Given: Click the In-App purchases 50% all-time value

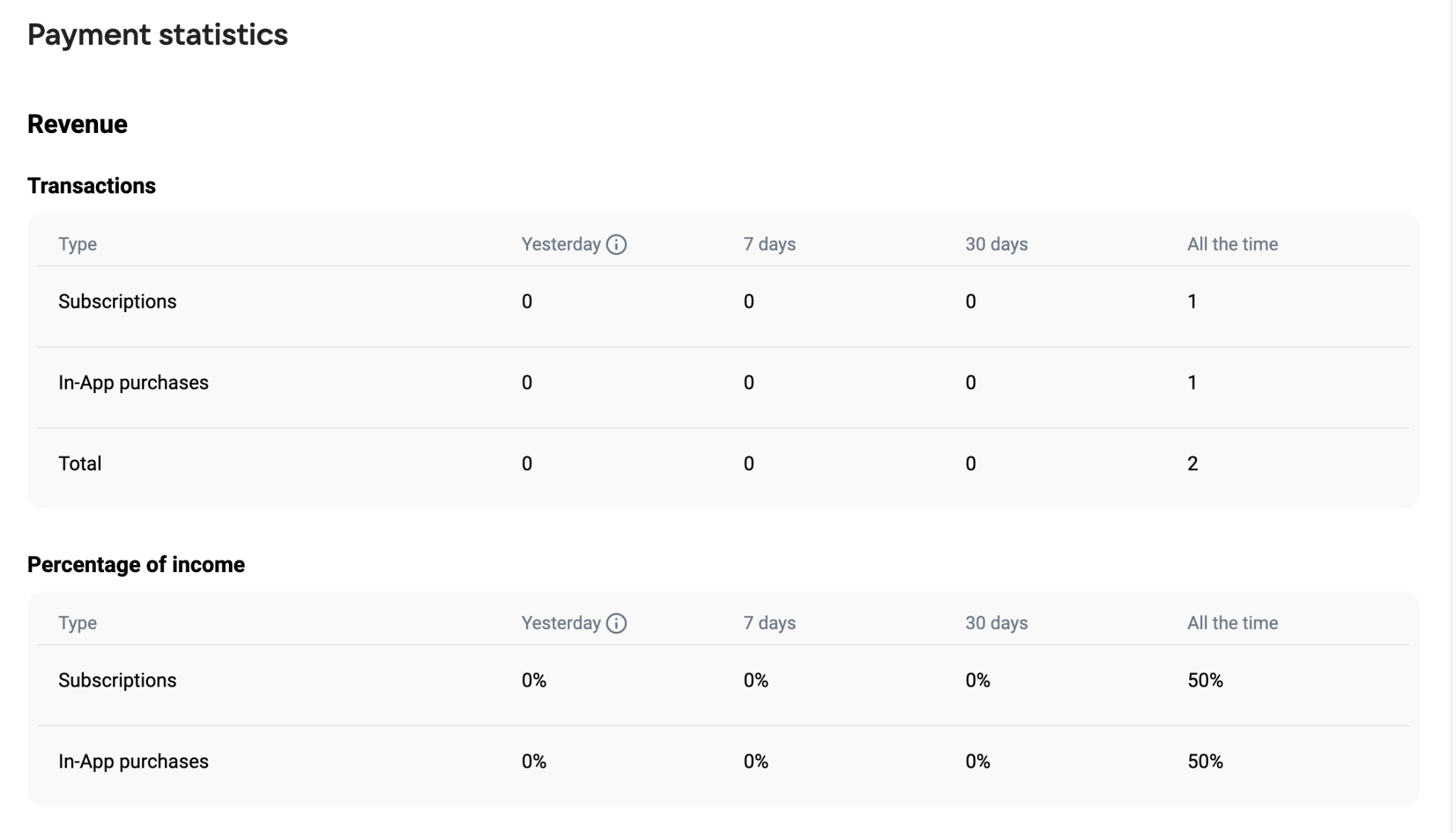Looking at the screenshot, I should pos(1205,761).
